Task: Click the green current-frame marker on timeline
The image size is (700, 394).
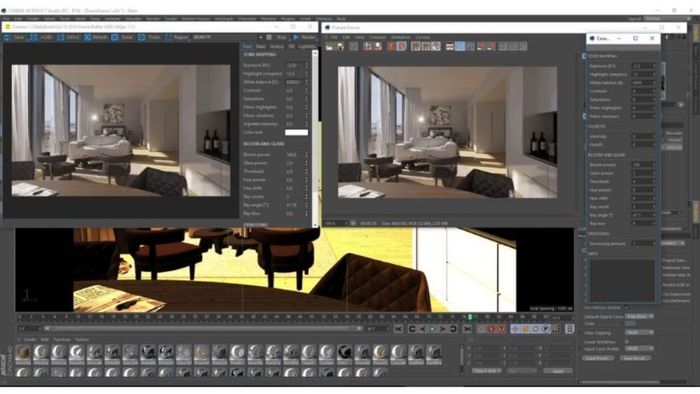Action: click(470, 317)
